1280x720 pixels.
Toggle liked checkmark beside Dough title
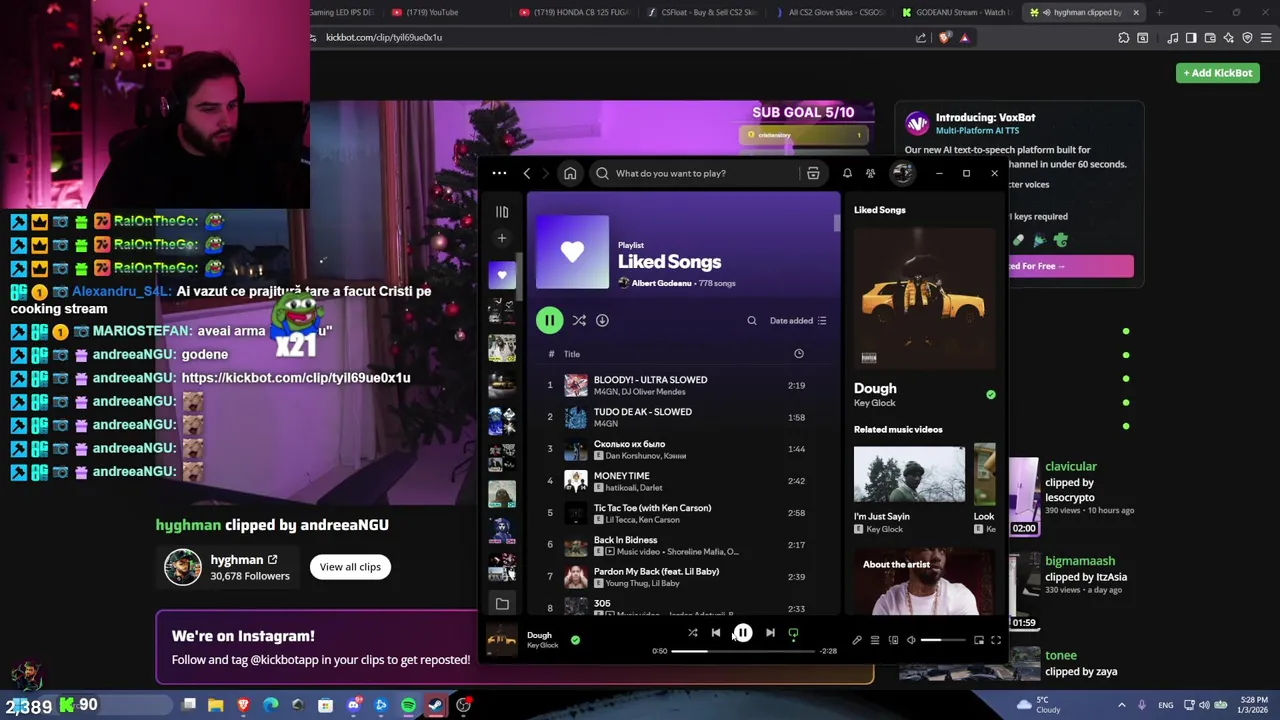(x=991, y=394)
